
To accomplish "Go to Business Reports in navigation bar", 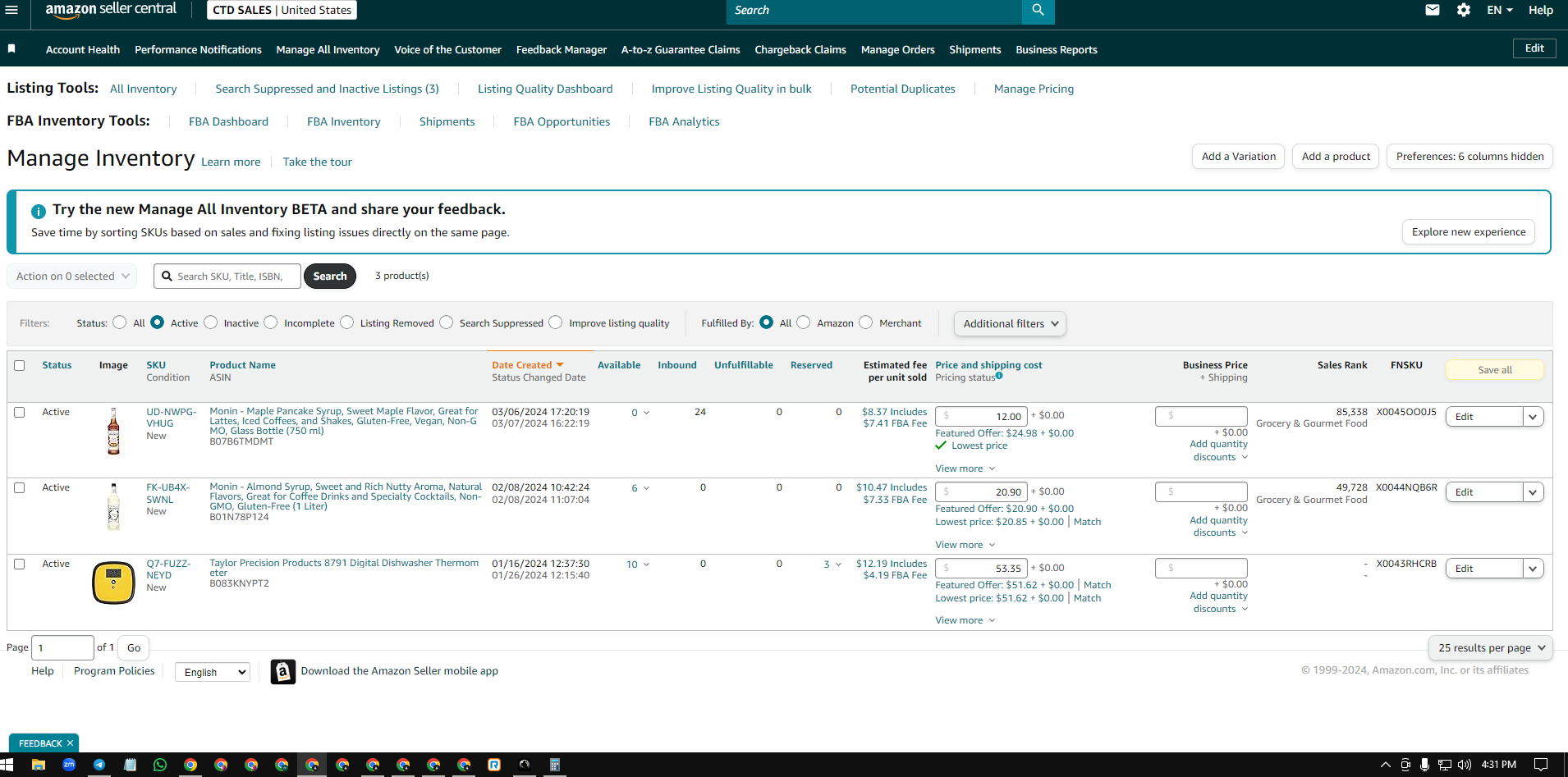I will click(x=1057, y=50).
